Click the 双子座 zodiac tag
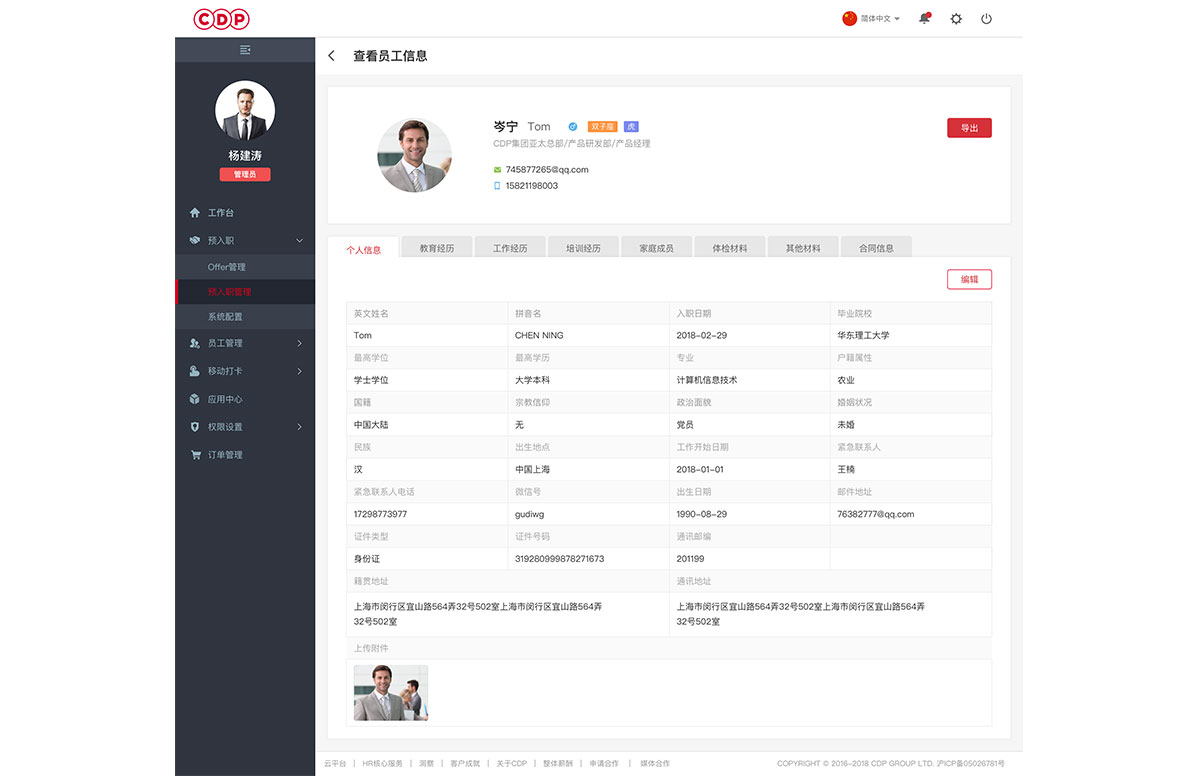 point(602,127)
